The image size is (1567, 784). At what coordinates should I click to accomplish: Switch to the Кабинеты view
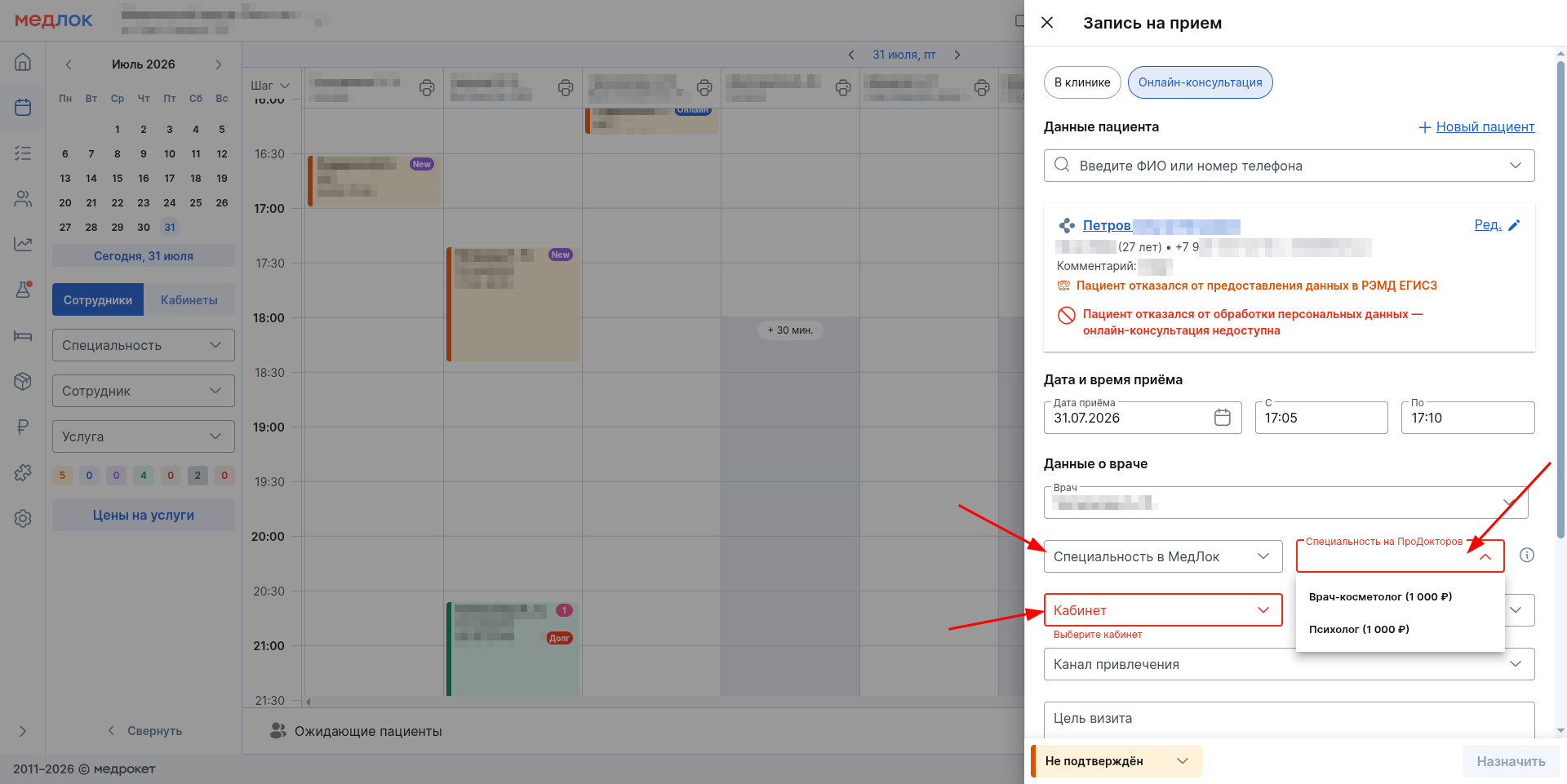click(189, 300)
